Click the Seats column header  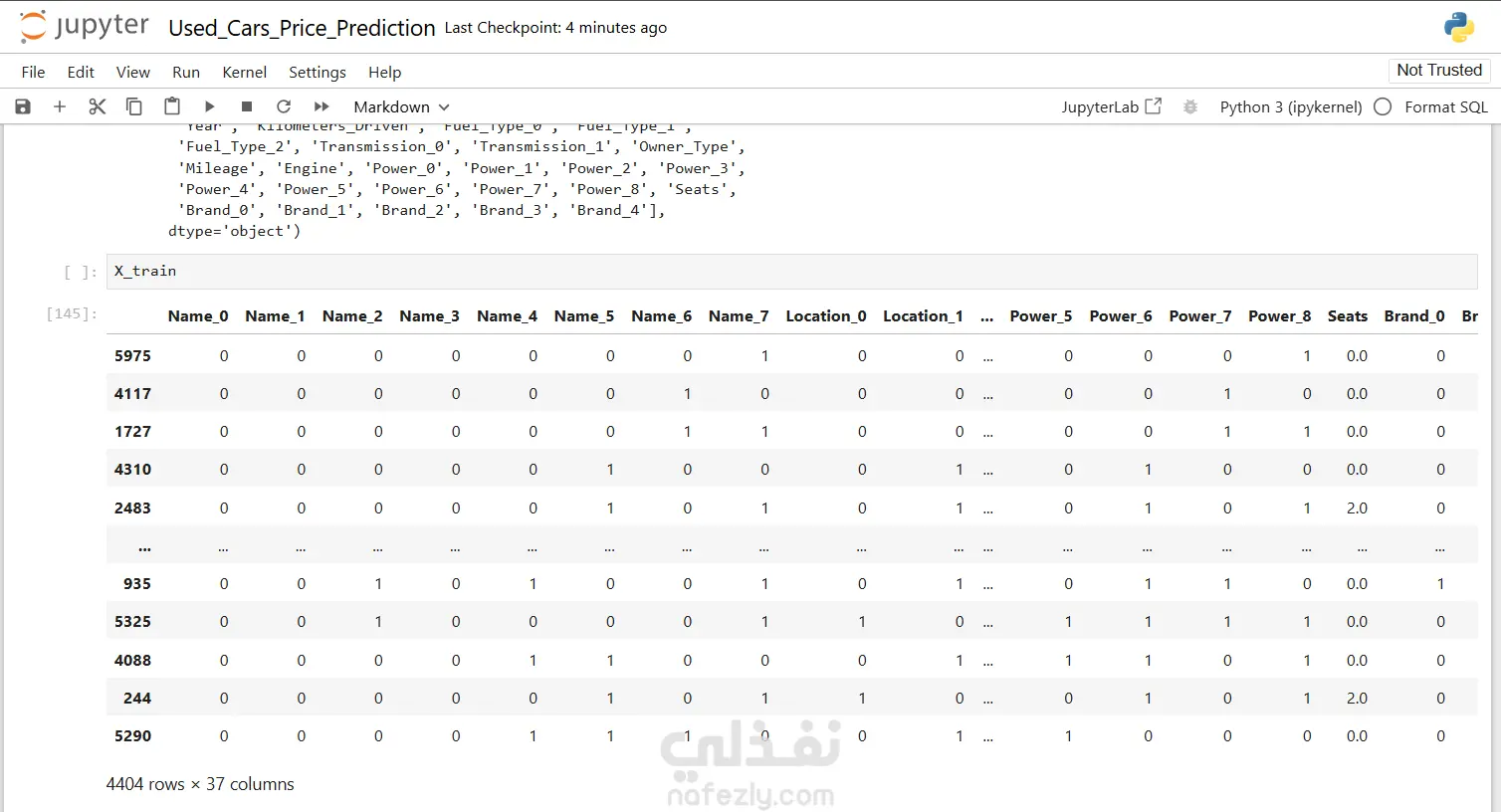pos(1348,315)
